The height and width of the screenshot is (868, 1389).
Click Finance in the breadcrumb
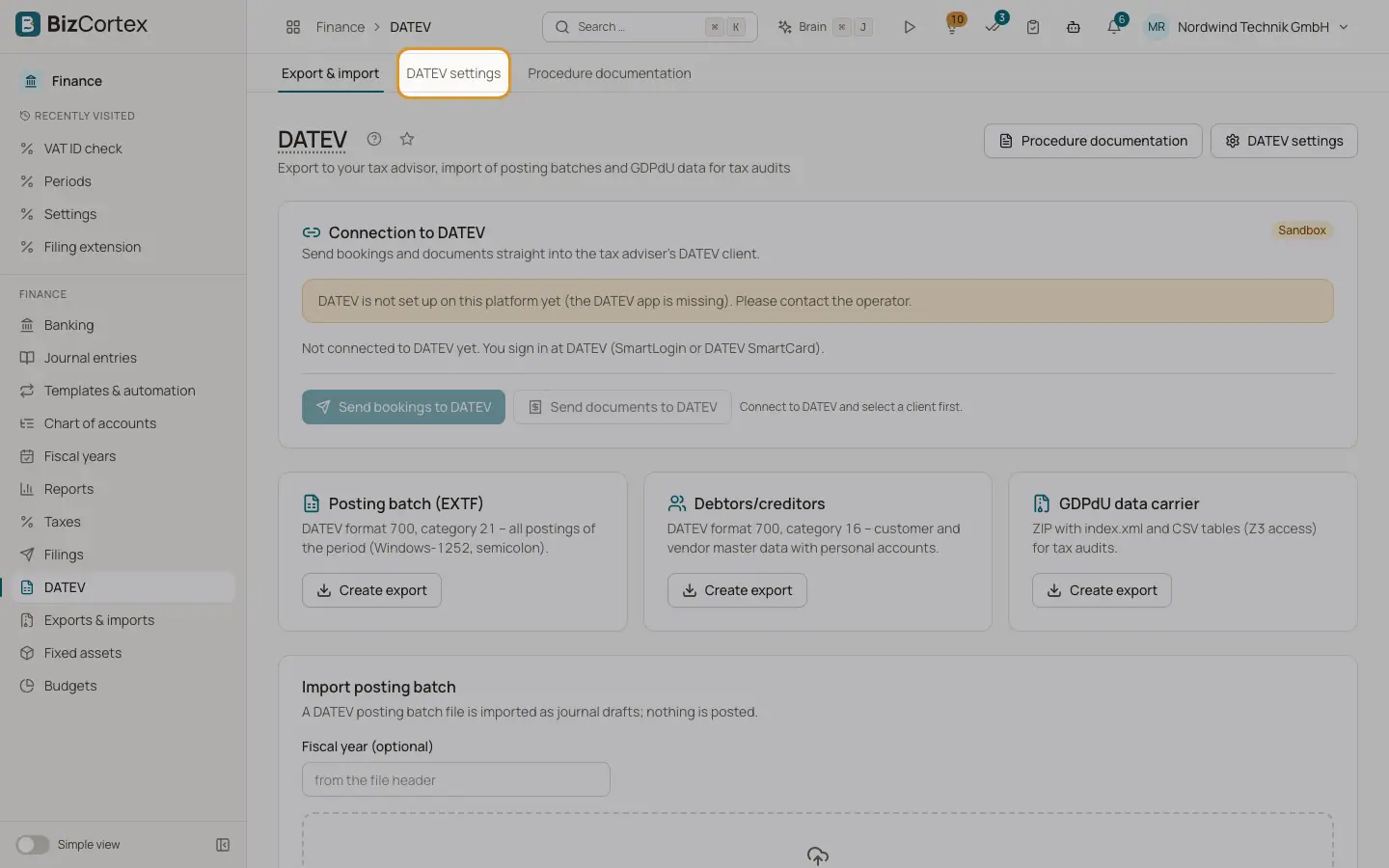pos(340,27)
